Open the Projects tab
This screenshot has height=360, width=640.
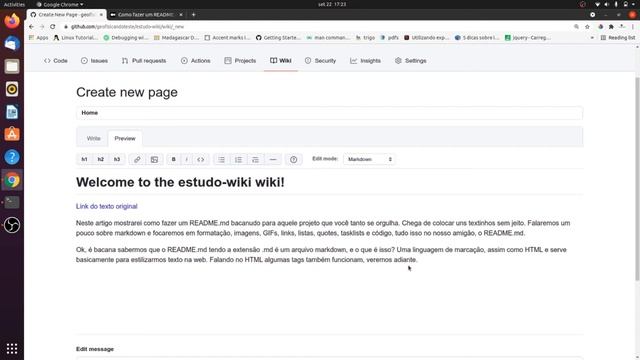[x=240, y=60]
